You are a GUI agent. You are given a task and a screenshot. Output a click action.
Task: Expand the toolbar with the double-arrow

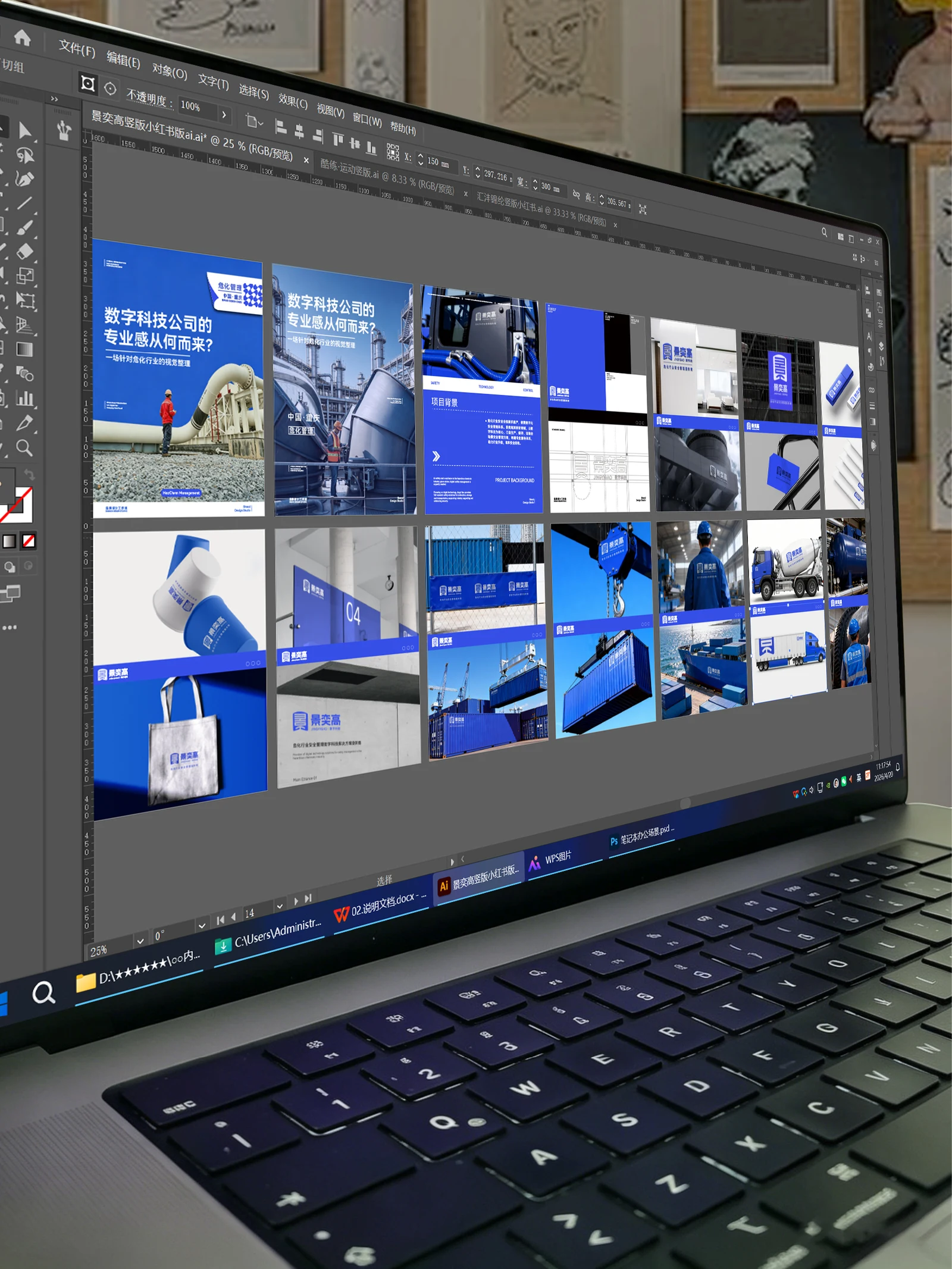tap(54, 99)
